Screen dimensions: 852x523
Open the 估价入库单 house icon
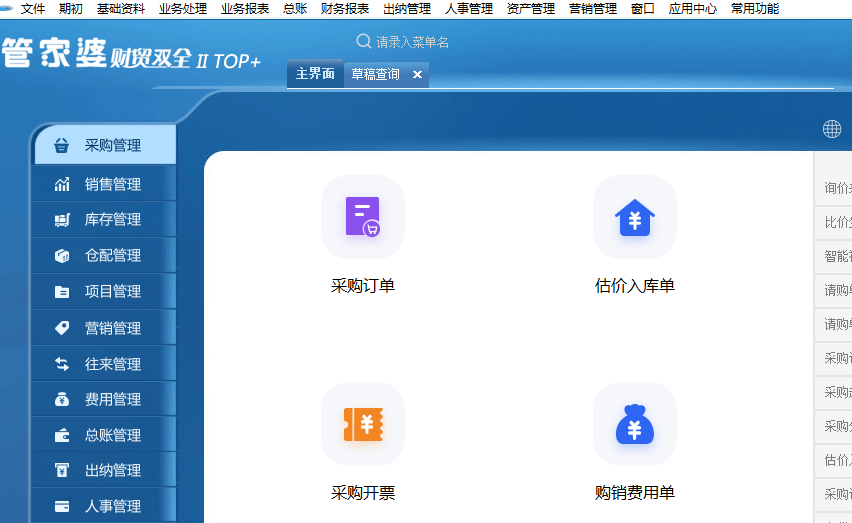click(x=634, y=217)
